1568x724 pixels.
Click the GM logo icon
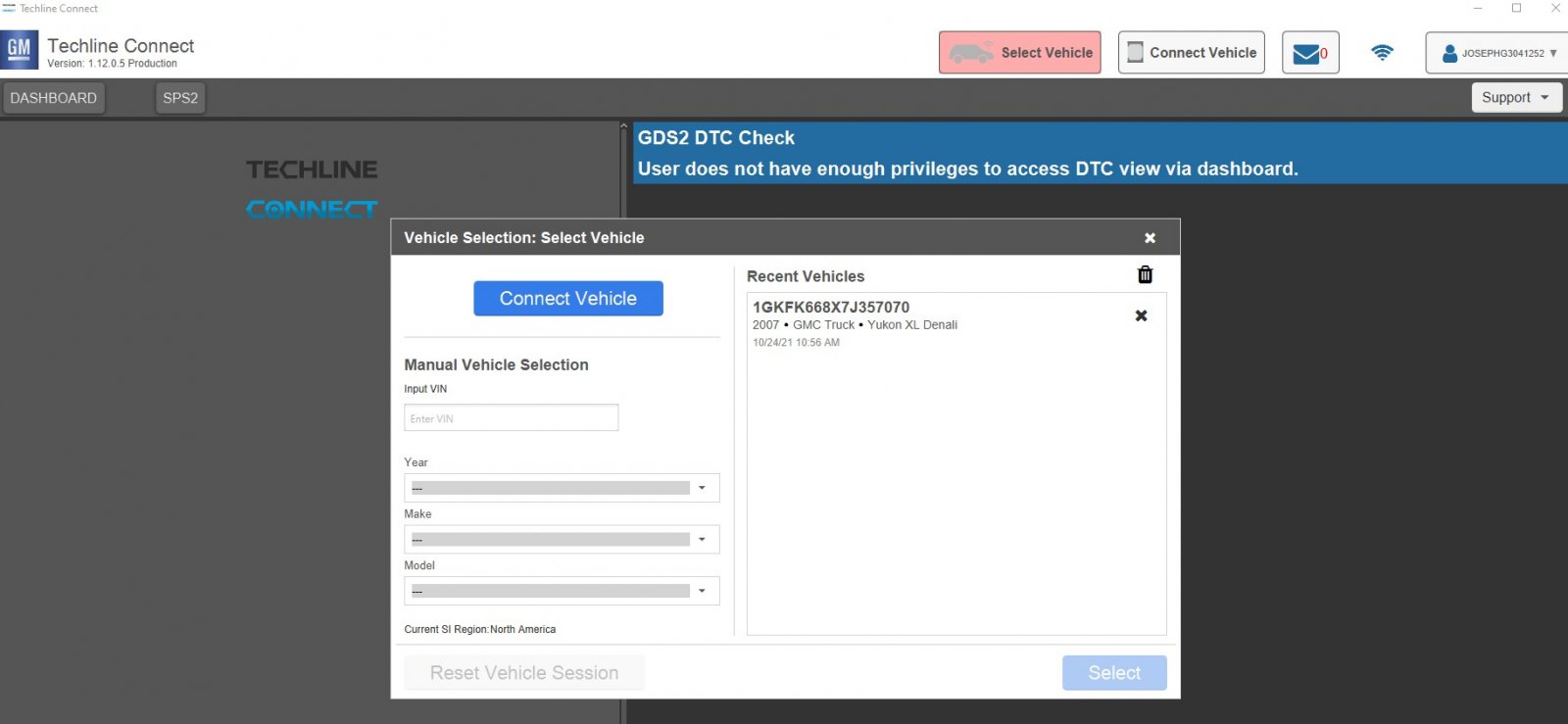coord(20,49)
